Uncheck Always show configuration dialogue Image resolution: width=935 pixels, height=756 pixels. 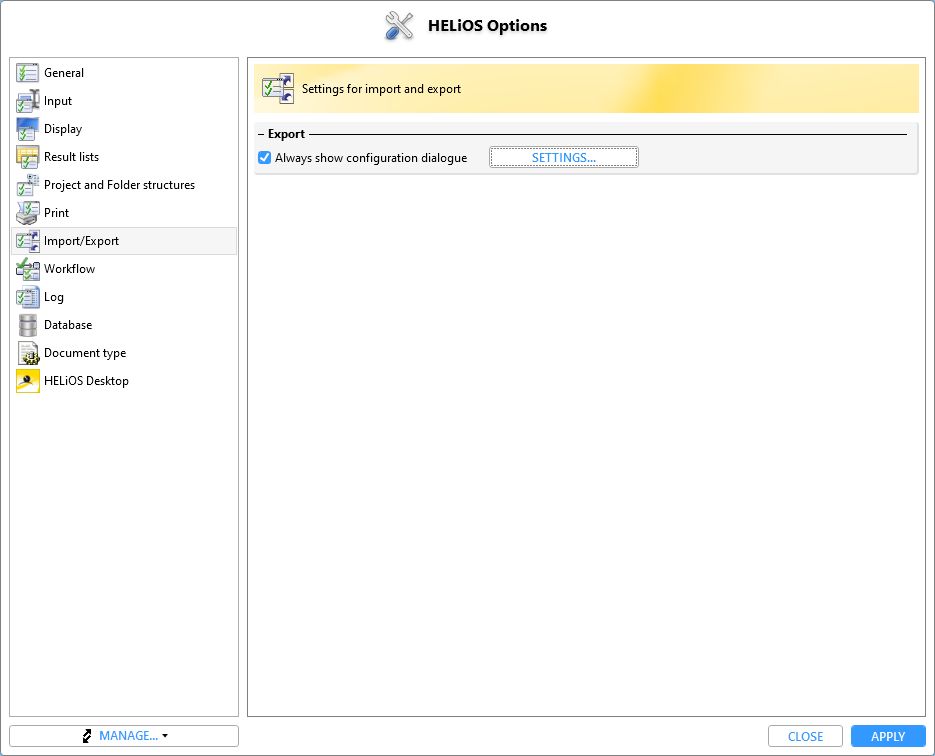click(264, 157)
